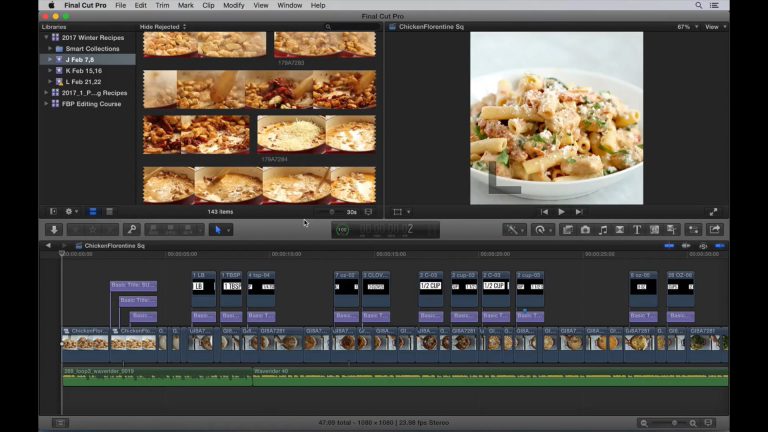Show the photos browser camera icon
The height and width of the screenshot is (432, 768).
click(585, 230)
